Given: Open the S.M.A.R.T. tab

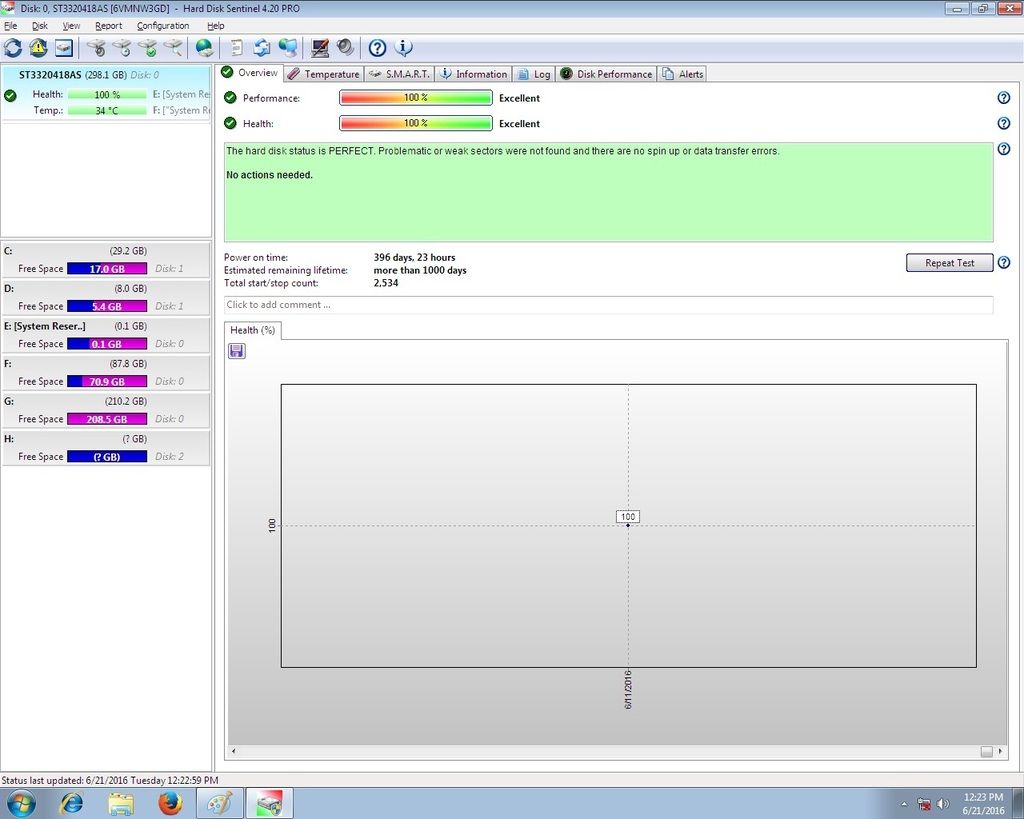Looking at the screenshot, I should [x=398, y=74].
